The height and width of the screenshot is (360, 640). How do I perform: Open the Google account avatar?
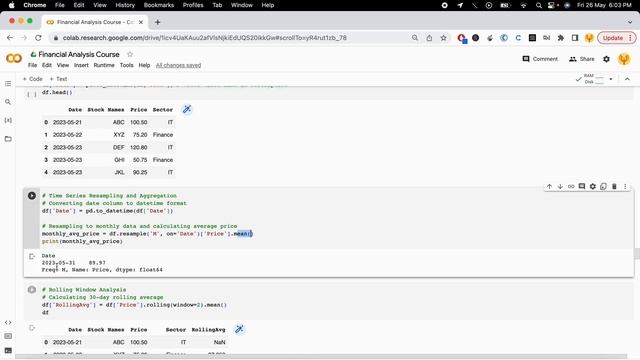(x=624, y=59)
